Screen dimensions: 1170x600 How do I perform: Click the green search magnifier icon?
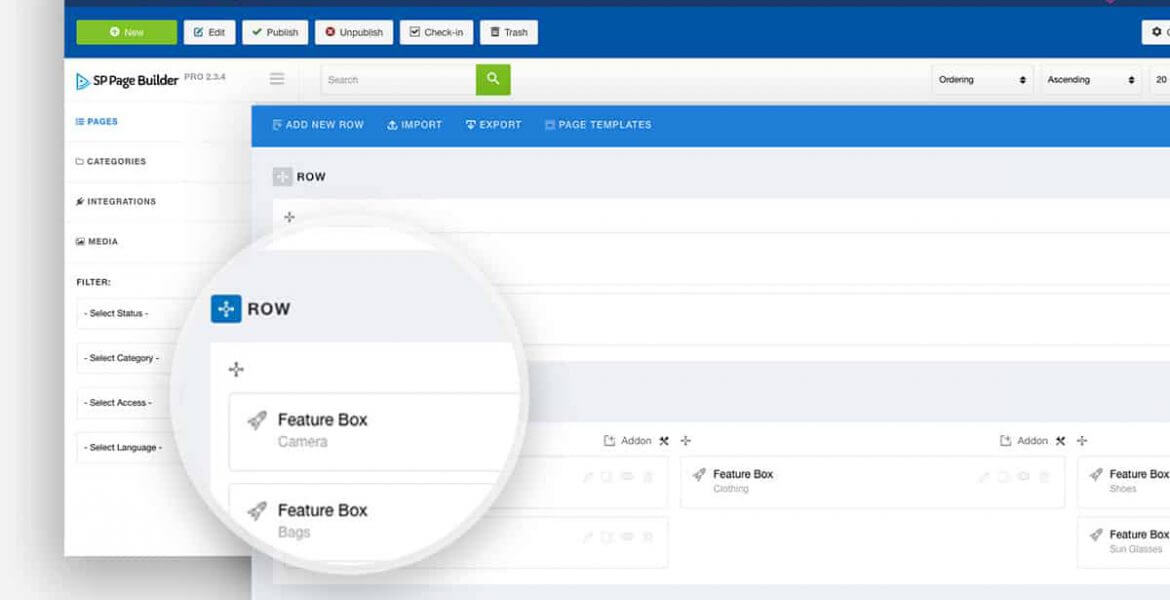click(x=492, y=78)
